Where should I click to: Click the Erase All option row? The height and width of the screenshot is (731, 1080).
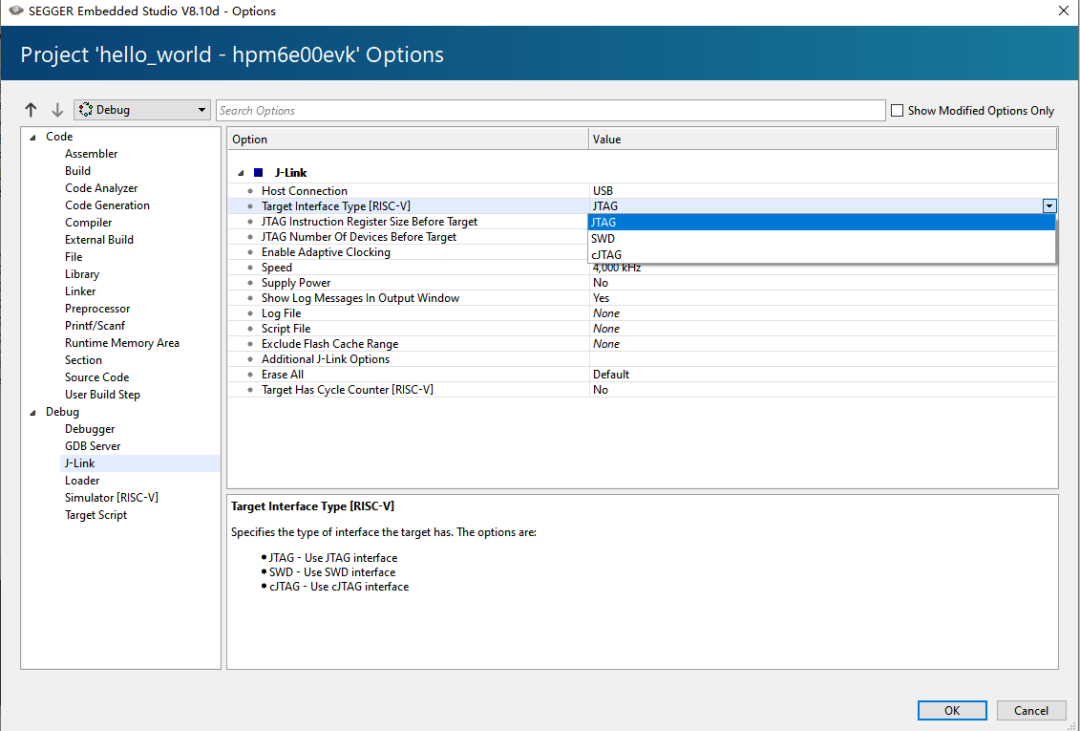coord(642,374)
